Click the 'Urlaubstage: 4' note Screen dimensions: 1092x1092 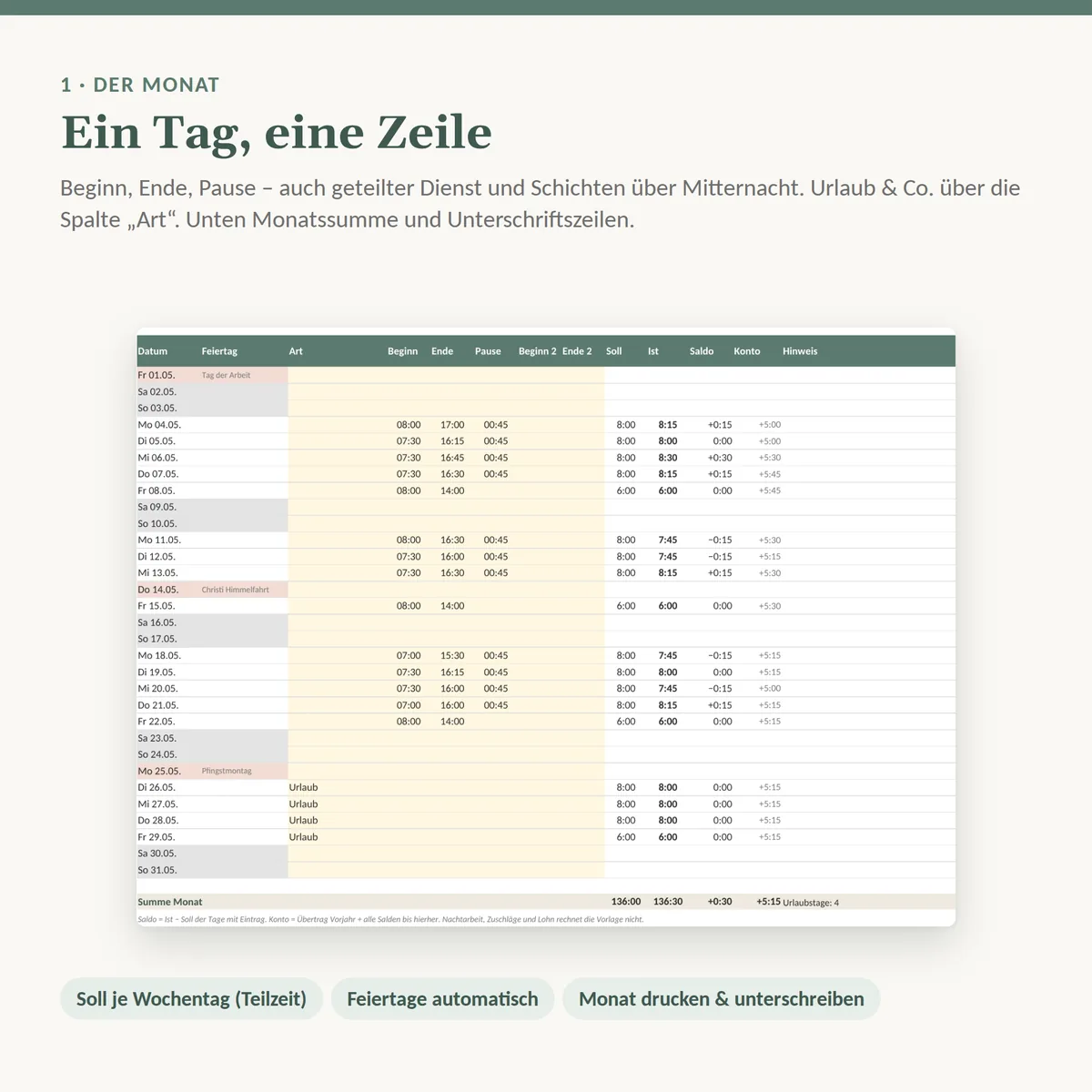coord(811,903)
